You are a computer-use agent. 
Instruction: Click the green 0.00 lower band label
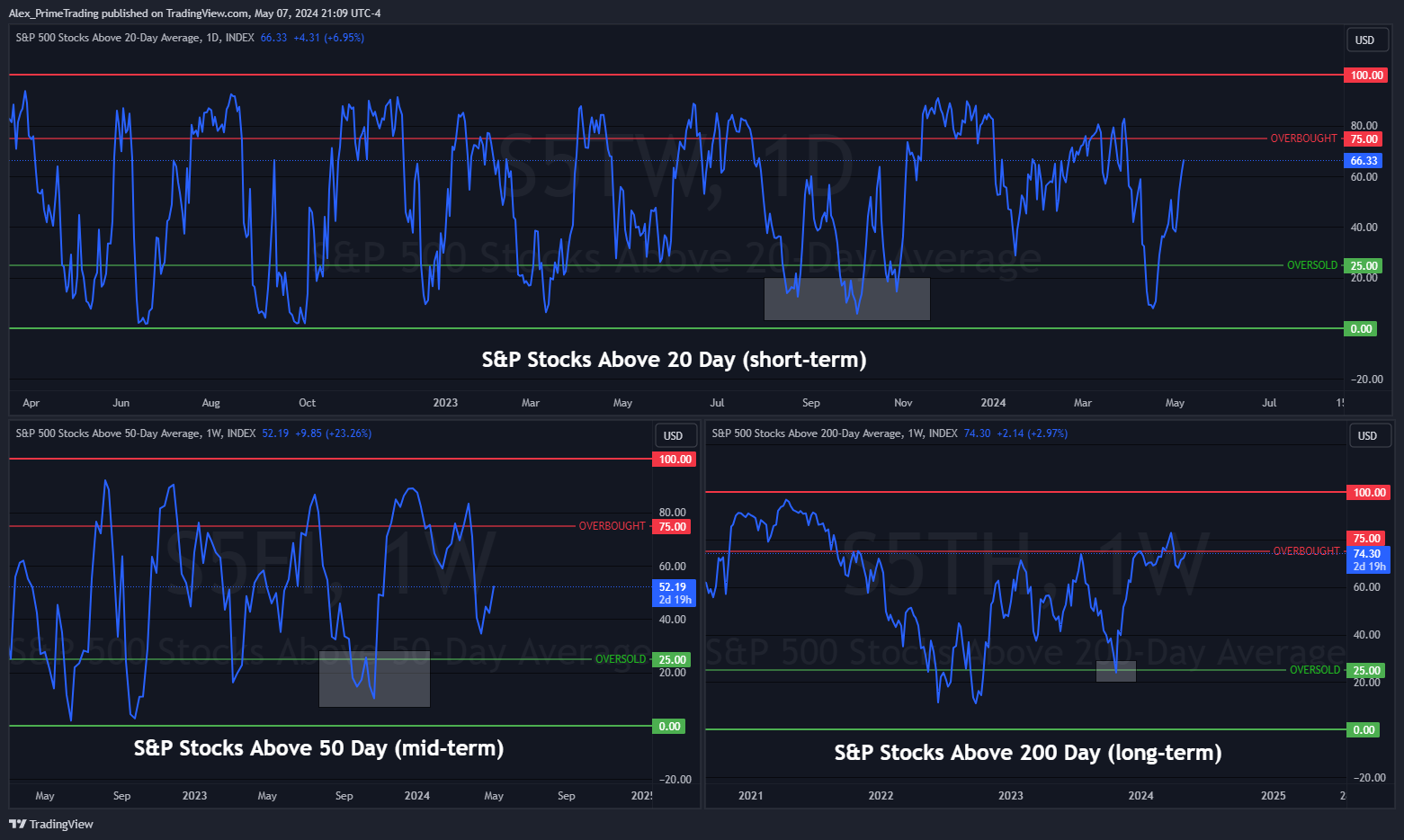point(1361,328)
